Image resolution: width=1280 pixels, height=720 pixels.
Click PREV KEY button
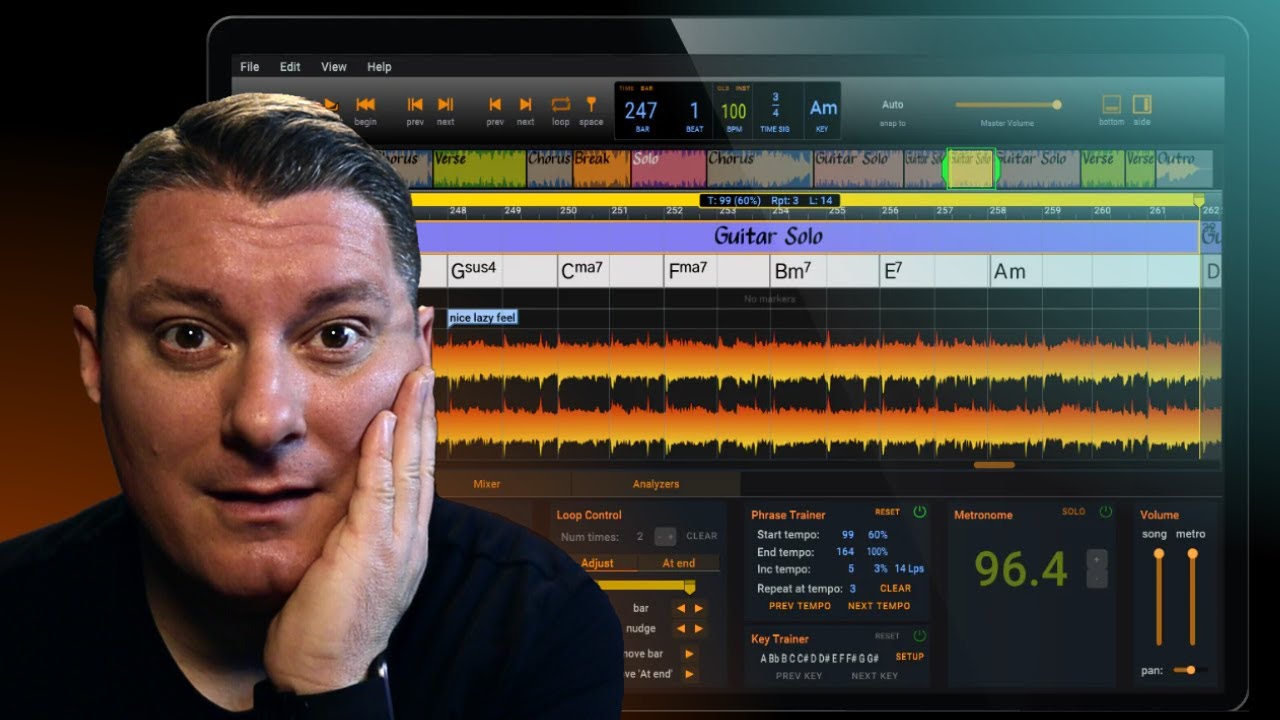(x=799, y=676)
